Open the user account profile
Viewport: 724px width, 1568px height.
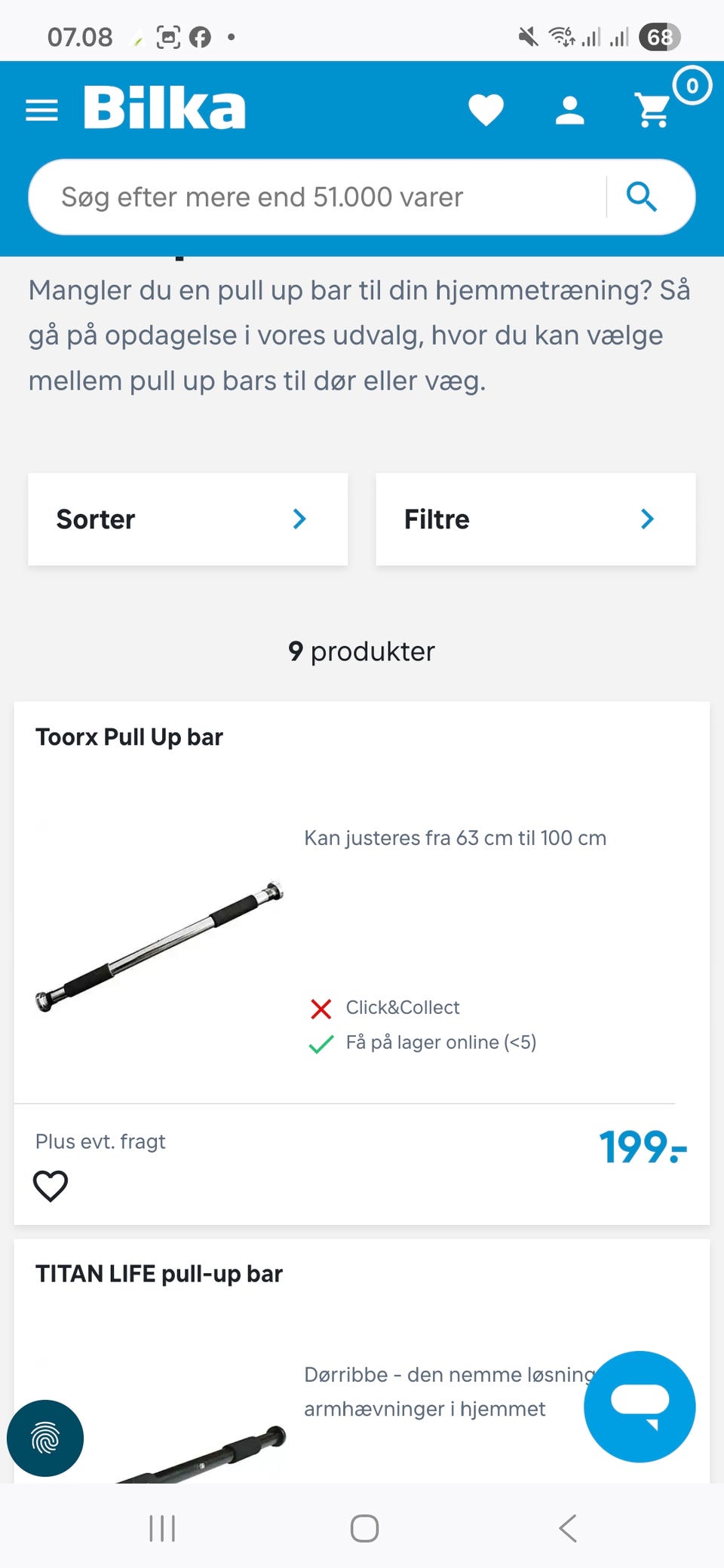569,110
